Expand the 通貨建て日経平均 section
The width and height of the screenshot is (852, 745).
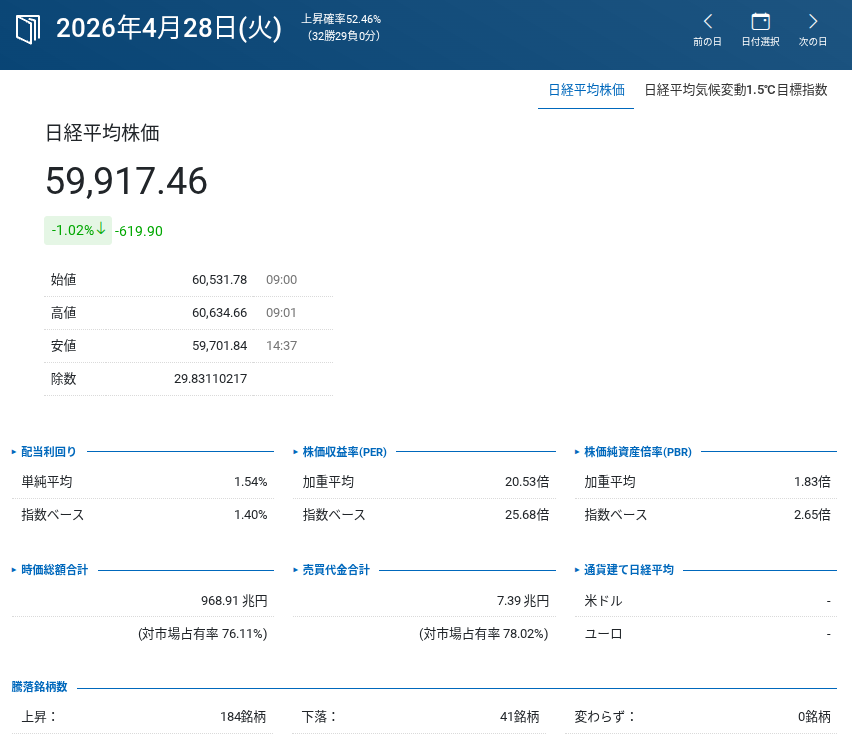(628, 570)
